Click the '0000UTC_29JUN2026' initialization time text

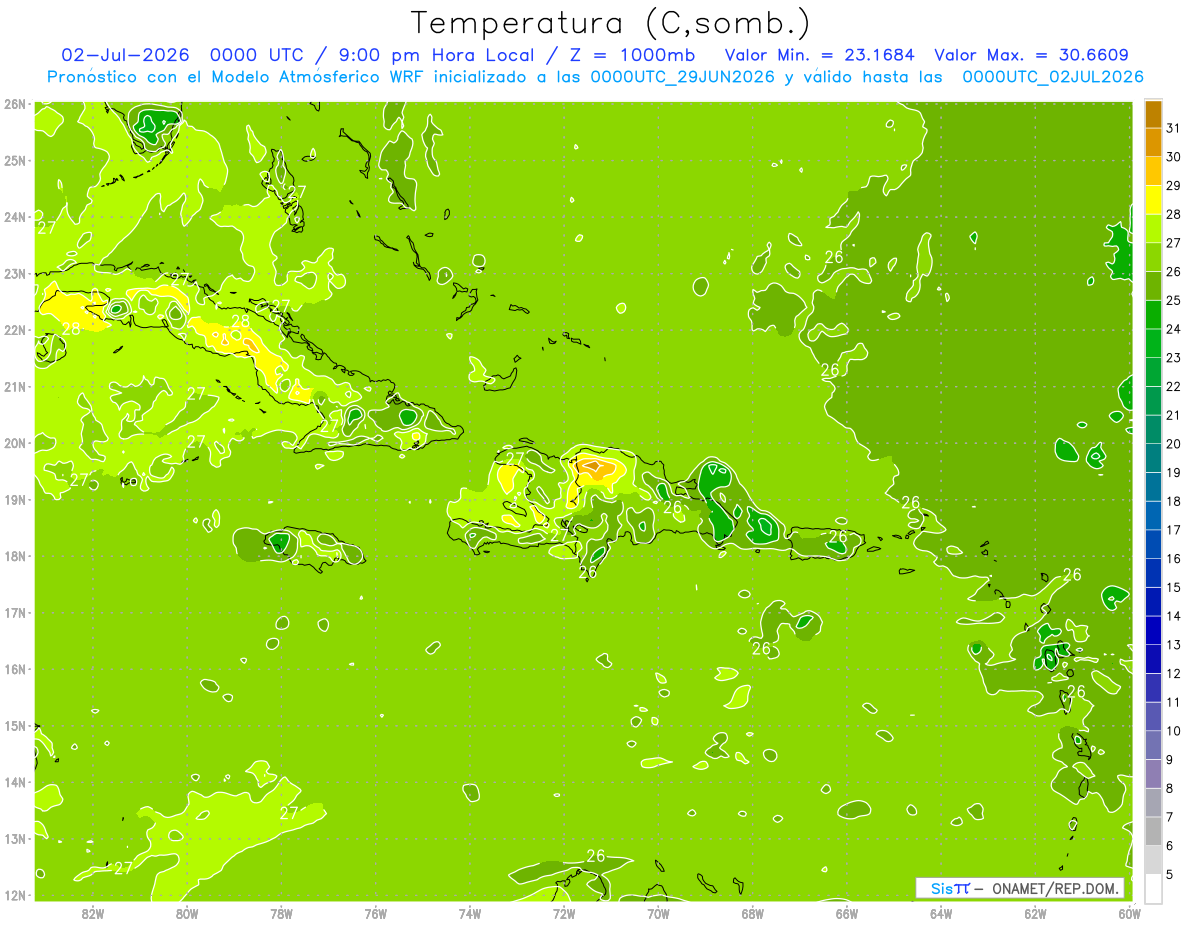coord(682,77)
